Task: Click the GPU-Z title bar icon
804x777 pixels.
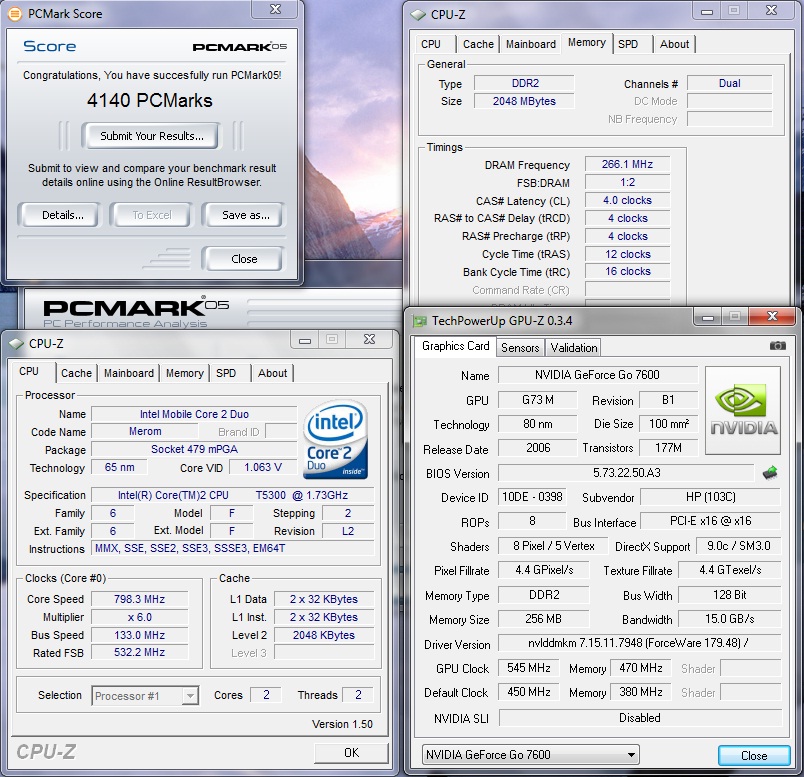Action: [420, 321]
